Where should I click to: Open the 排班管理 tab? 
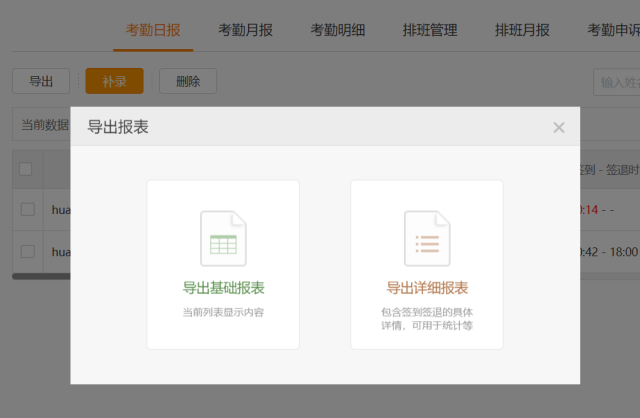(x=430, y=30)
